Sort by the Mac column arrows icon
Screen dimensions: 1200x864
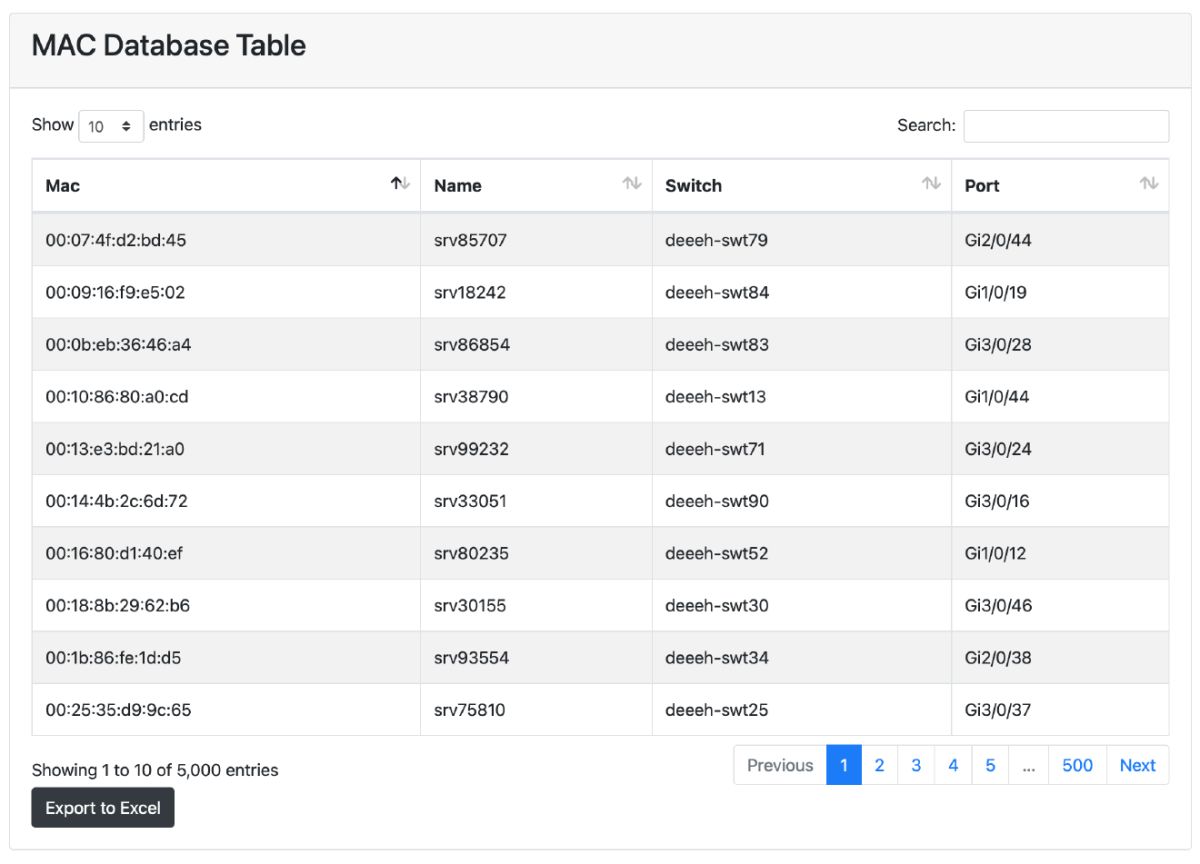(x=400, y=184)
